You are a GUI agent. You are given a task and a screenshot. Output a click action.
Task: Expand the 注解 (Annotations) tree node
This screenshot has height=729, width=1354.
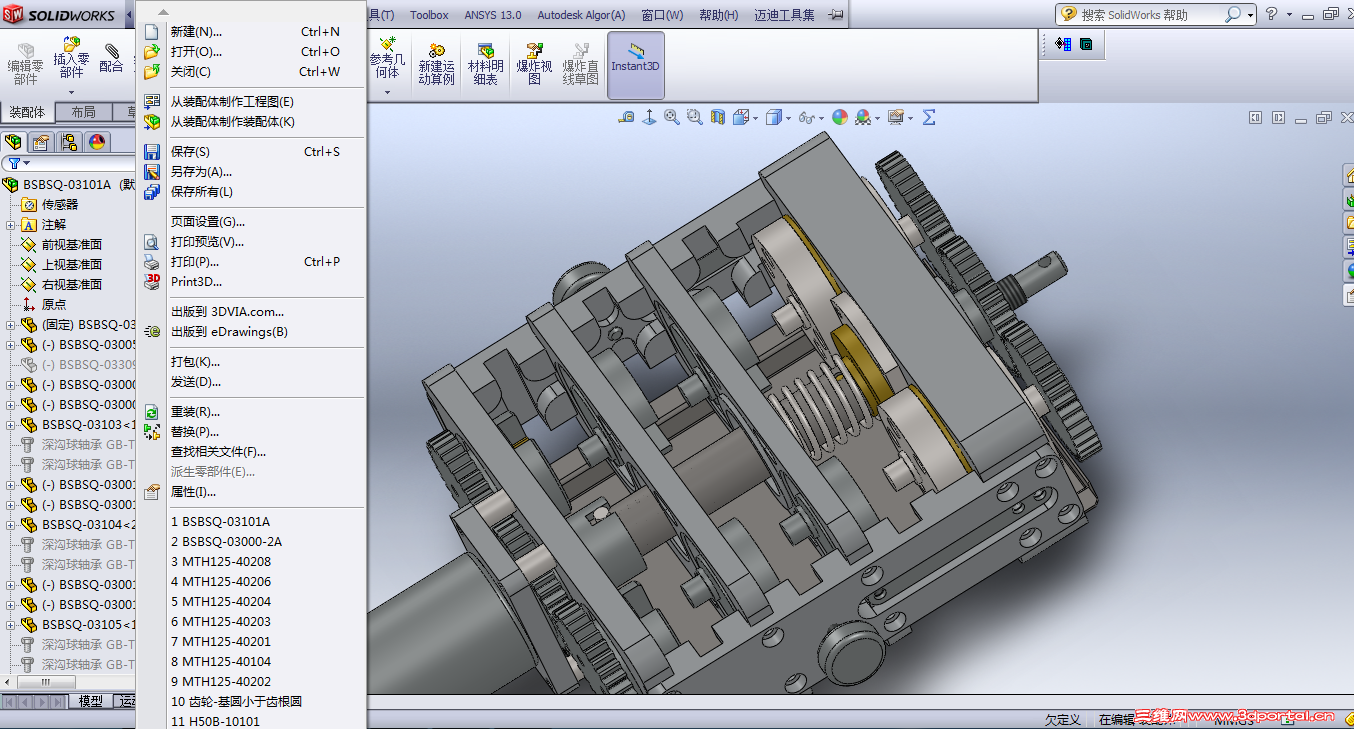pos(11,225)
